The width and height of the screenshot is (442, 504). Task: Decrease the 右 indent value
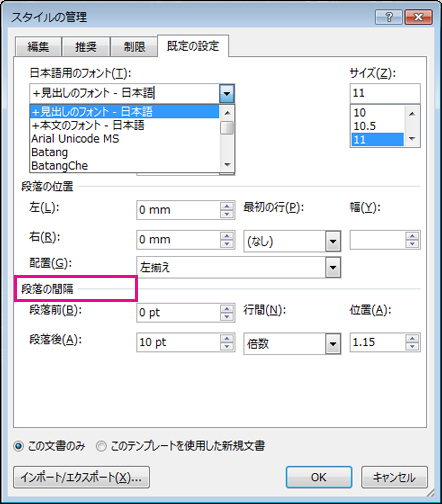pyautogui.click(x=227, y=244)
